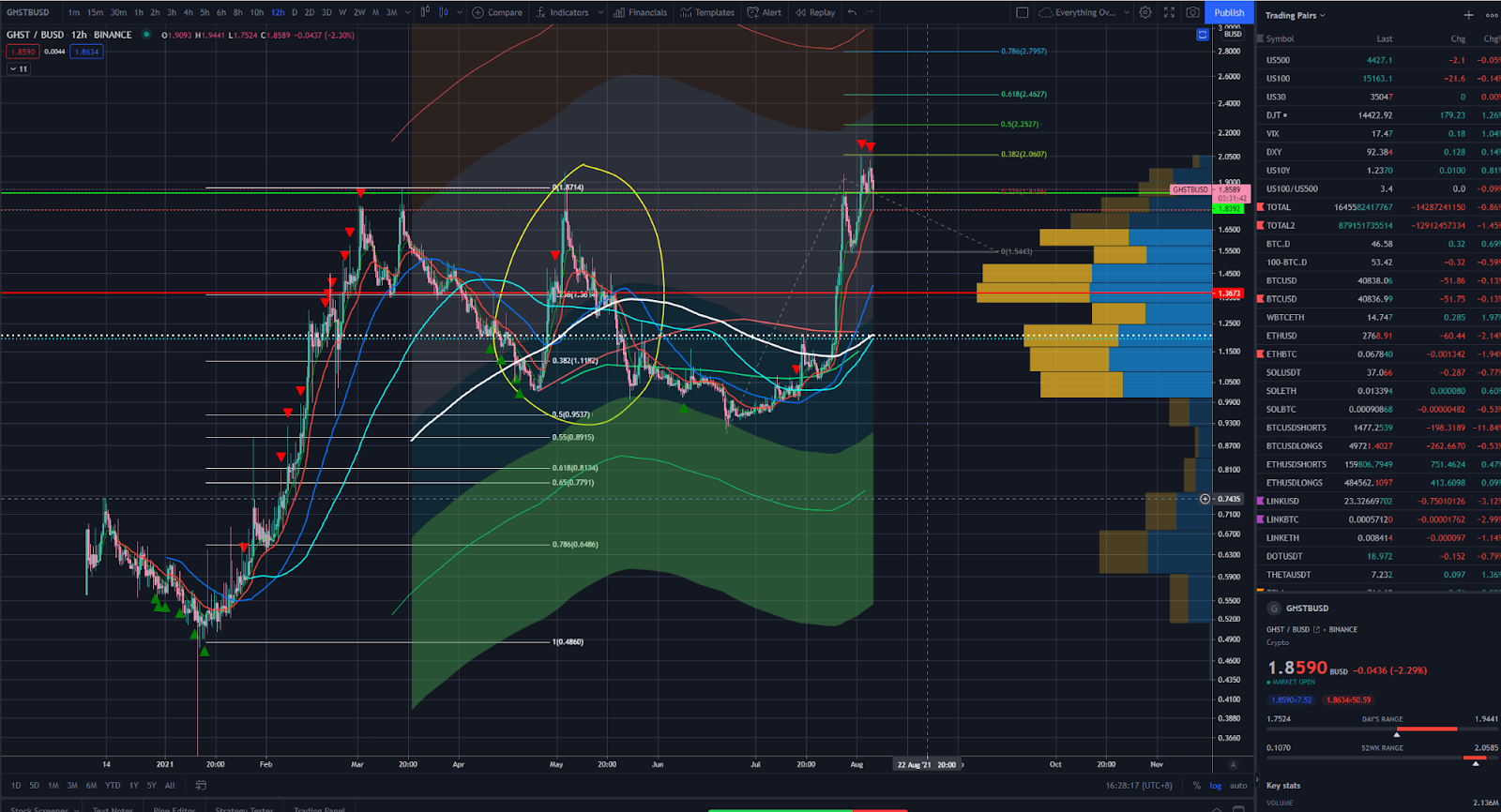The width and height of the screenshot is (1501, 812).
Task: Expand the chart style dropdown arrow
Action: (x=459, y=12)
